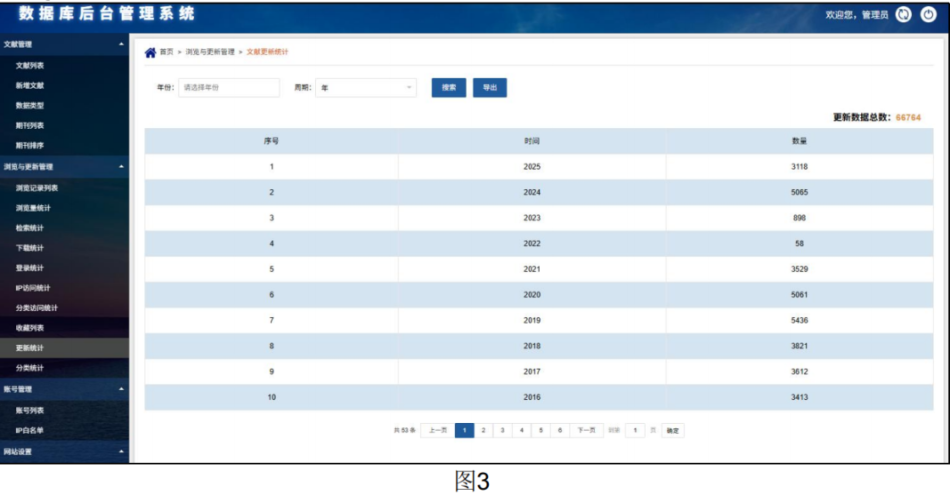Open 期刊排序 in the sidebar
This screenshot has width=950, height=495.
click(30, 145)
